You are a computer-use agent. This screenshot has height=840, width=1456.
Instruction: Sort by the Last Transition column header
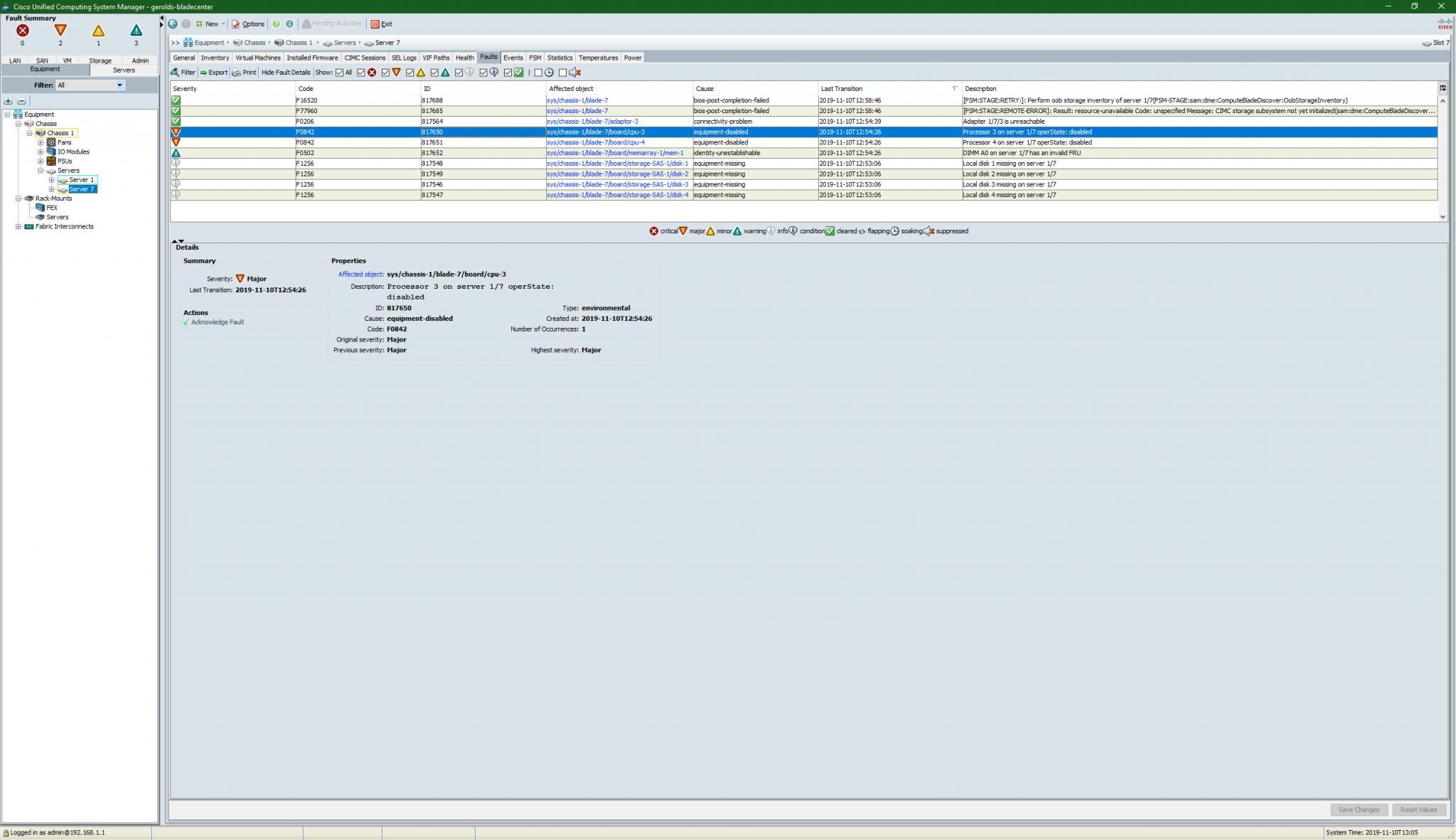889,89
